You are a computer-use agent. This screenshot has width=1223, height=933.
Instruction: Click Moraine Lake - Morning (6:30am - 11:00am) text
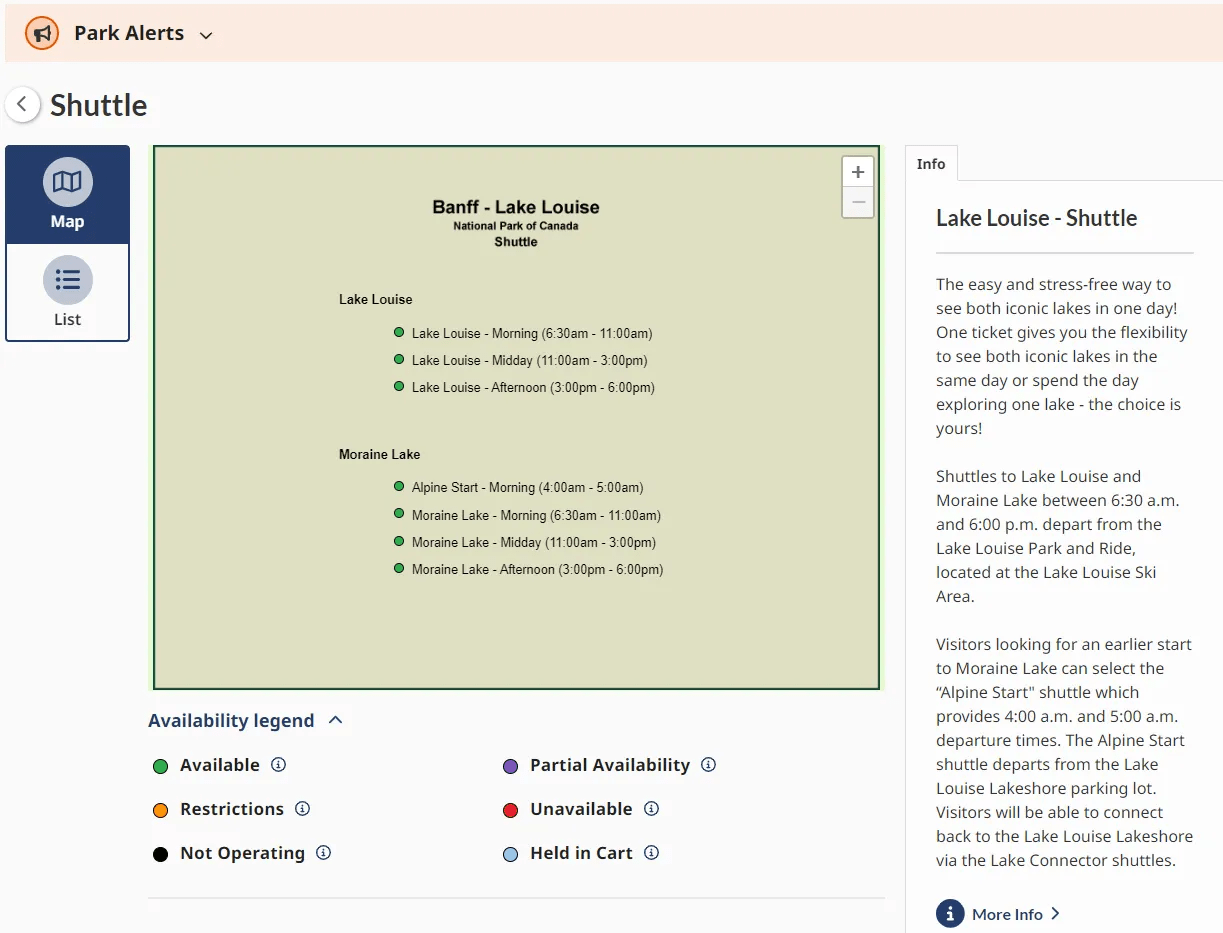[x=536, y=515]
